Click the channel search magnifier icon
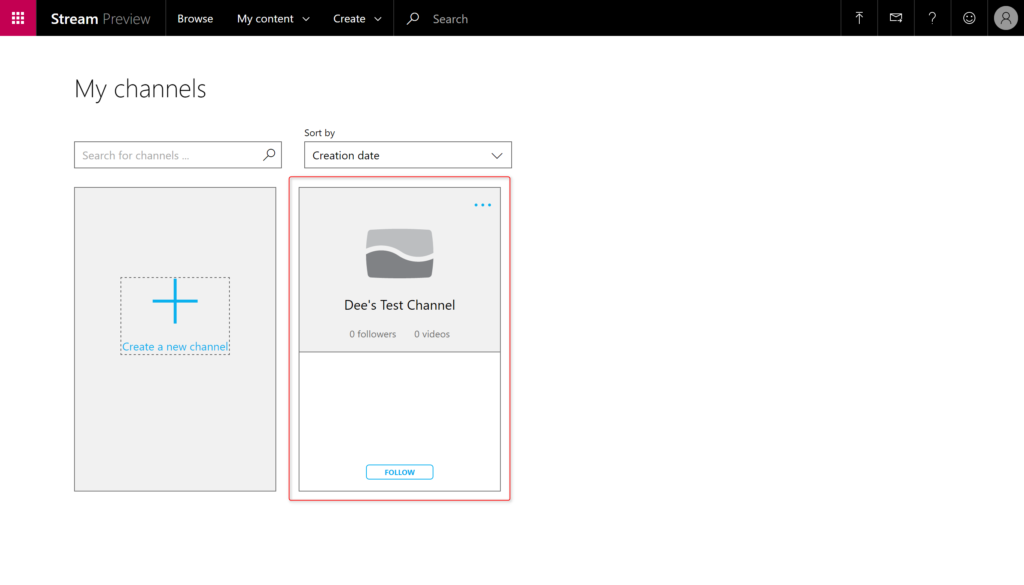The width and height of the screenshot is (1024, 585). [269, 155]
